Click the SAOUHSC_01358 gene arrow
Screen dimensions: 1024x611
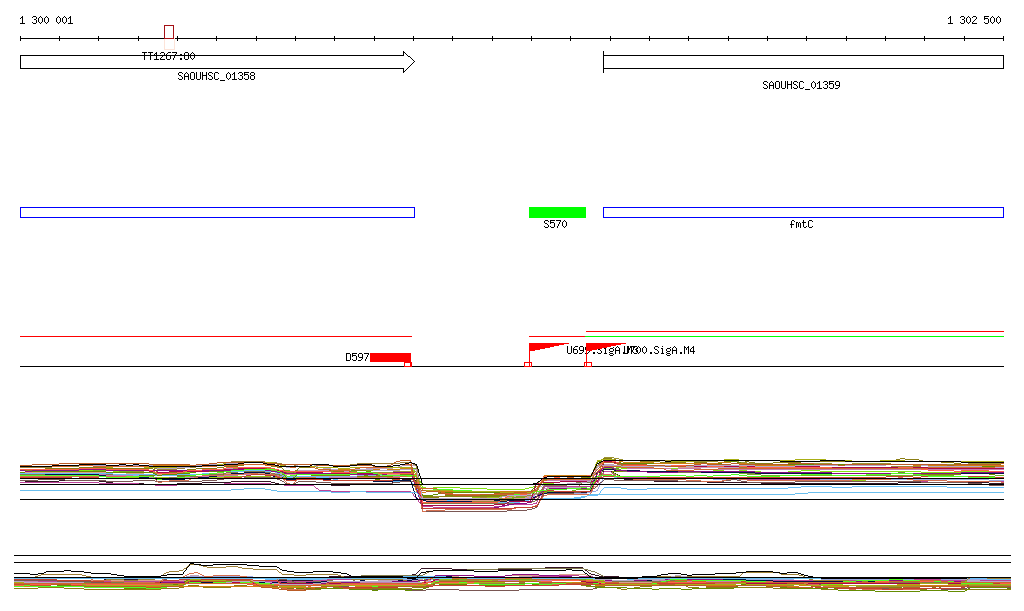tap(217, 62)
